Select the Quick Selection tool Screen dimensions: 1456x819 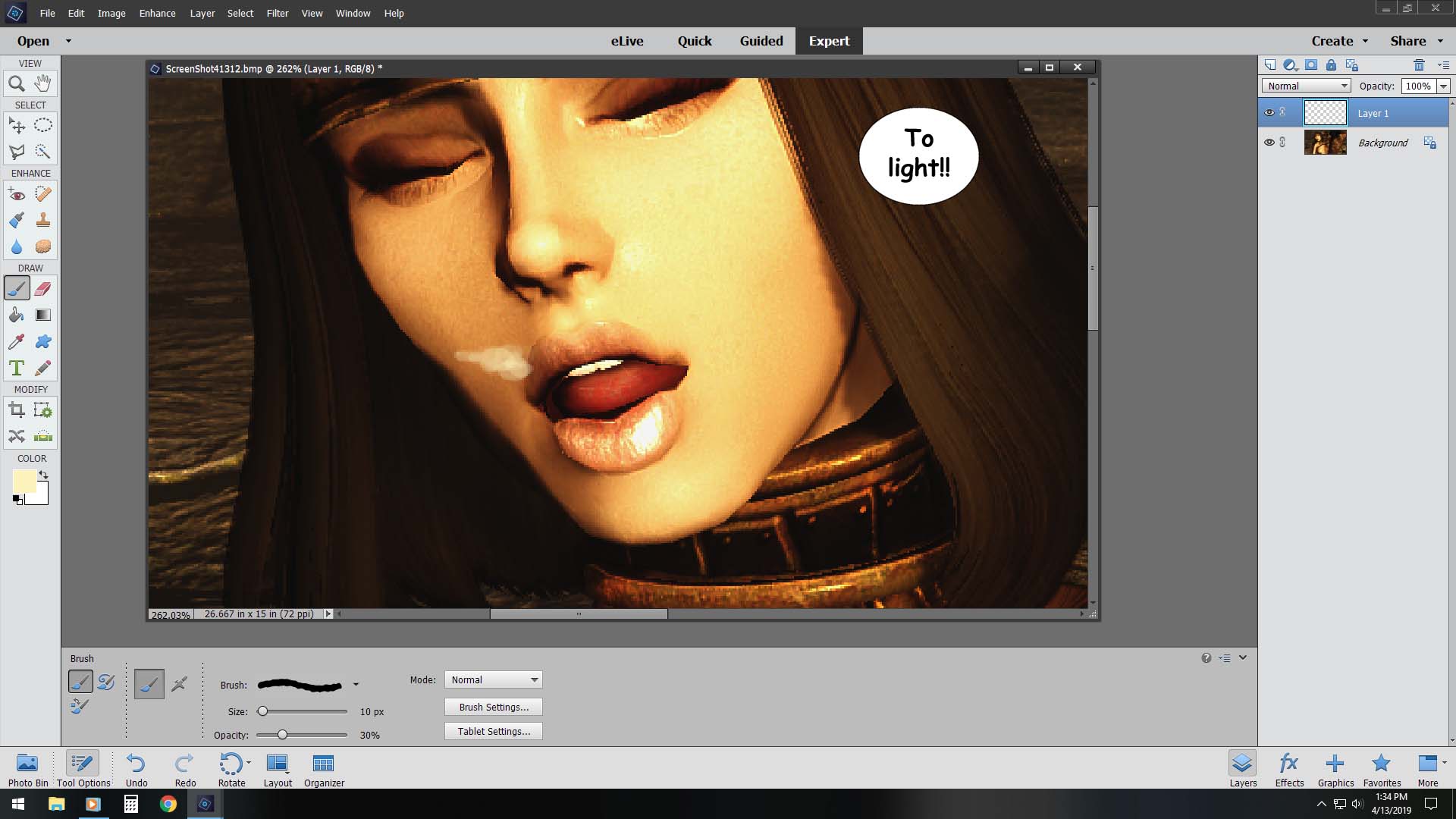(43, 152)
